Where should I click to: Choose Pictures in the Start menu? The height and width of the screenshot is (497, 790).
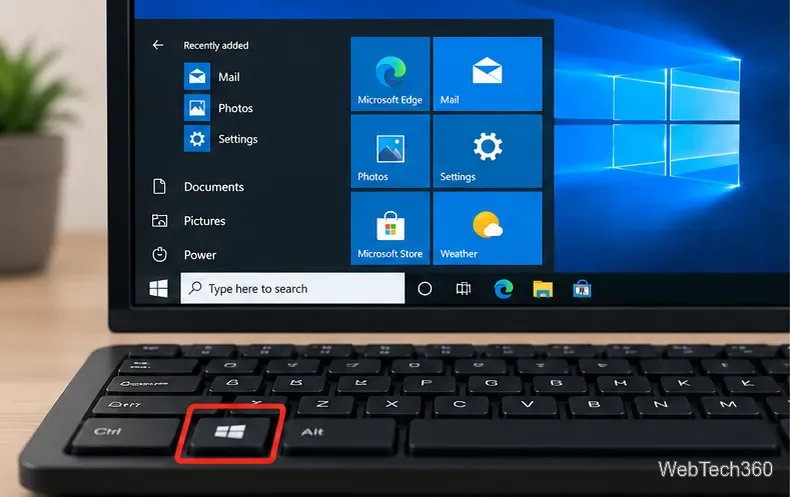click(205, 221)
